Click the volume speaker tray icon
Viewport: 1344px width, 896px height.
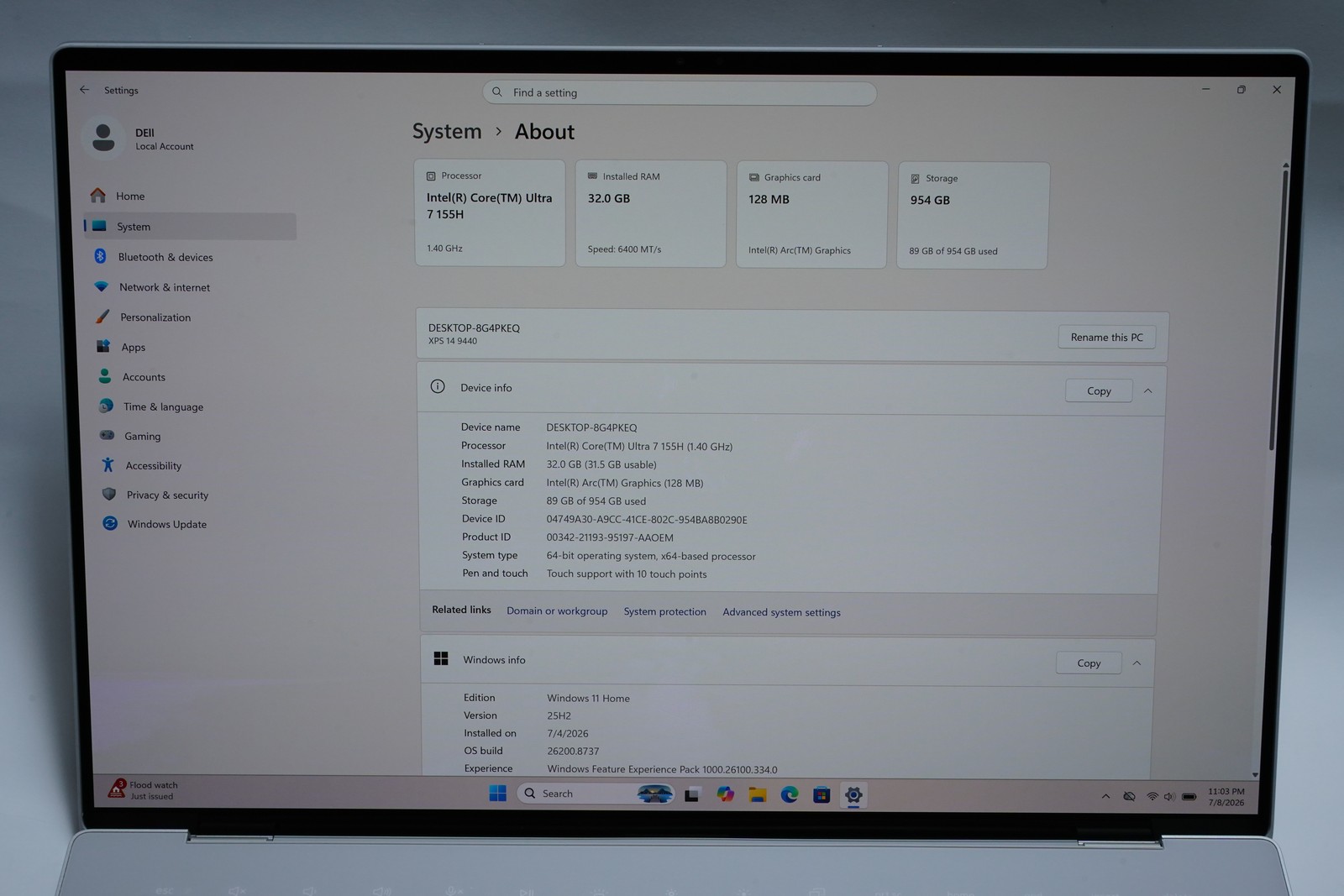(1169, 796)
